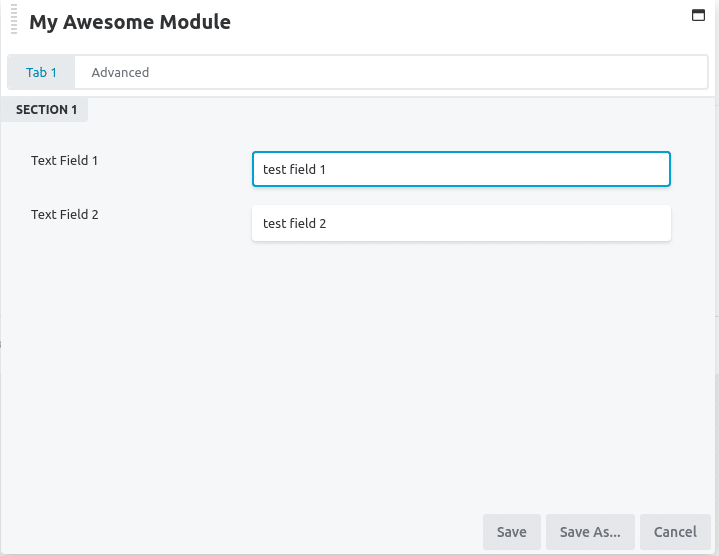Click the dotted drag handle beside the title

click(x=14, y=19)
